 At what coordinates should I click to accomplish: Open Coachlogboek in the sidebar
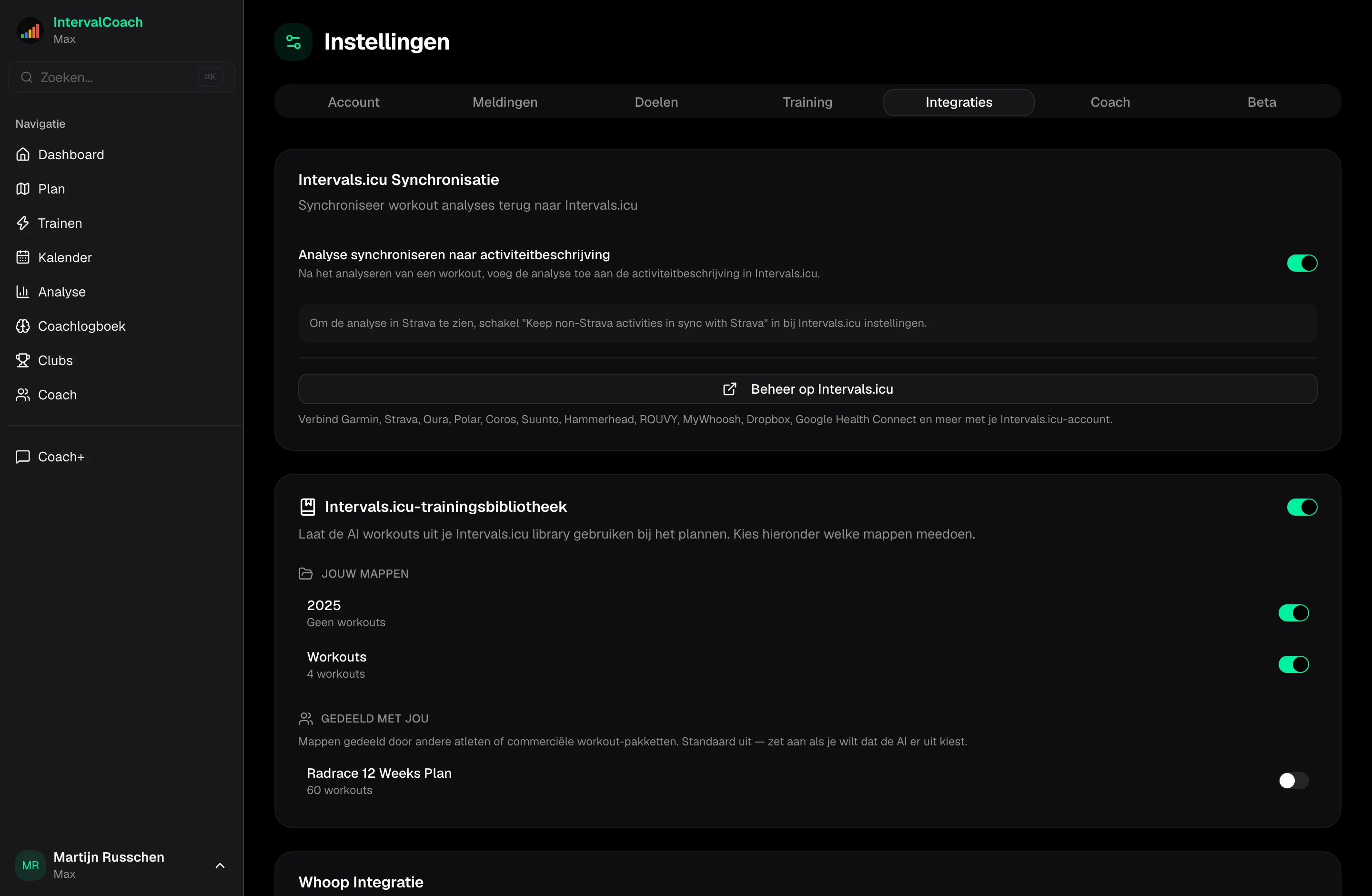[x=121, y=326]
